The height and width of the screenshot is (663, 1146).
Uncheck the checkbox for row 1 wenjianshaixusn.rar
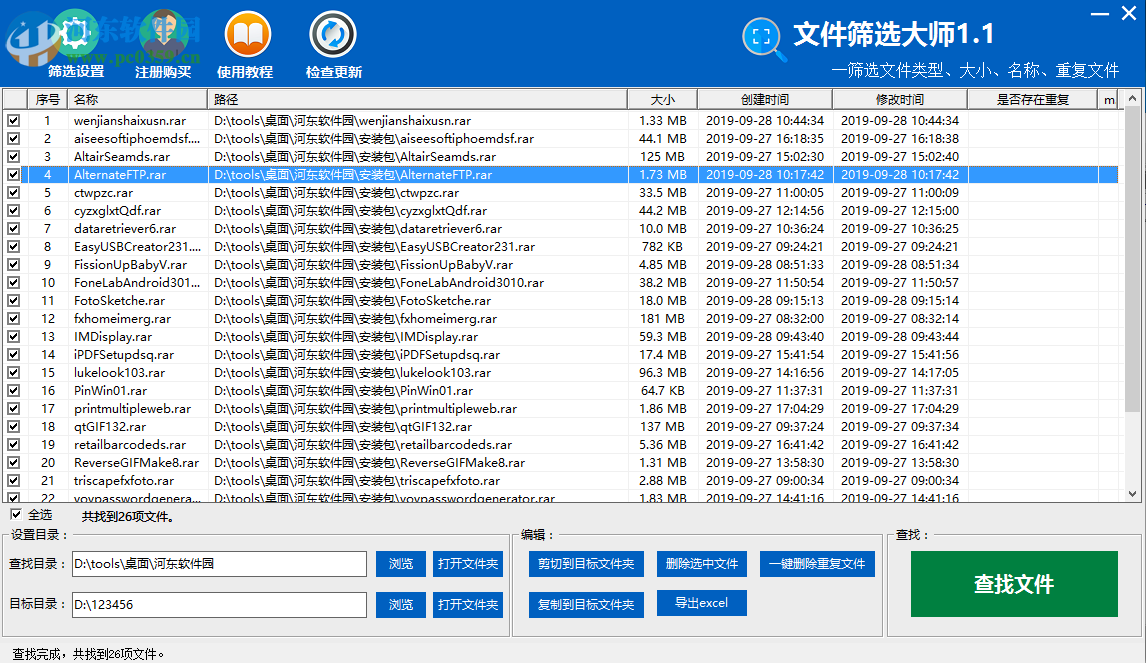(13, 121)
